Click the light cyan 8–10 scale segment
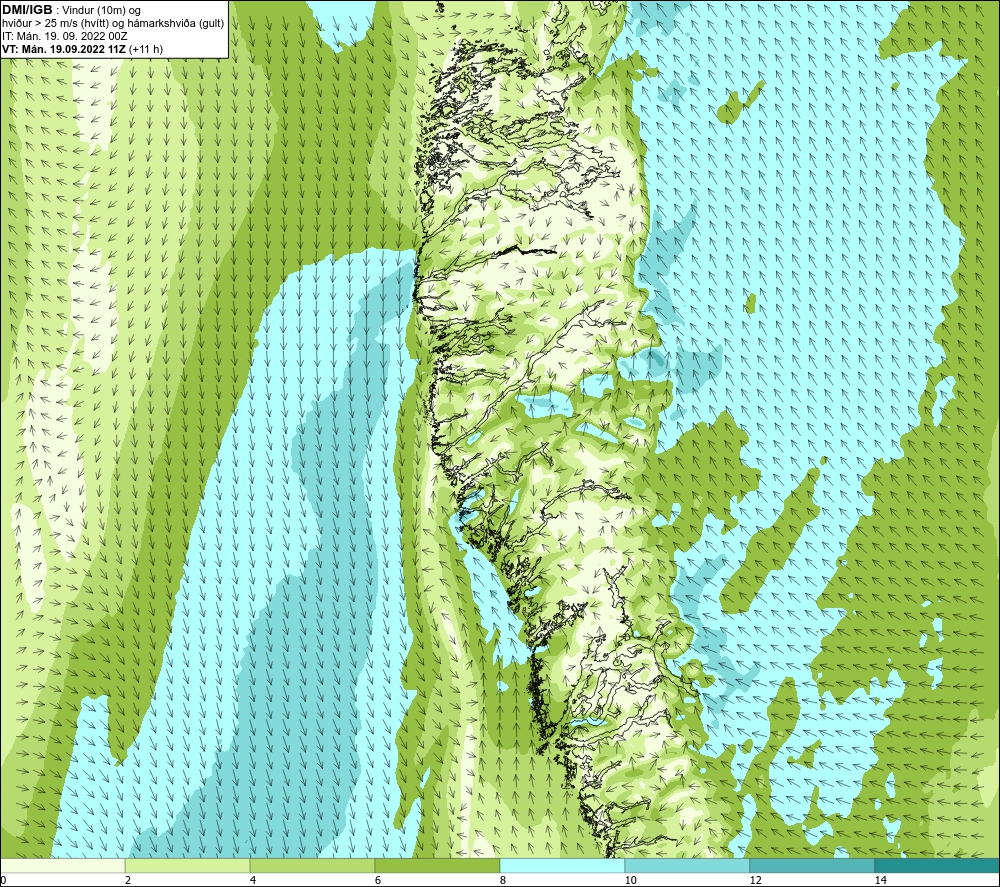 tap(562, 865)
